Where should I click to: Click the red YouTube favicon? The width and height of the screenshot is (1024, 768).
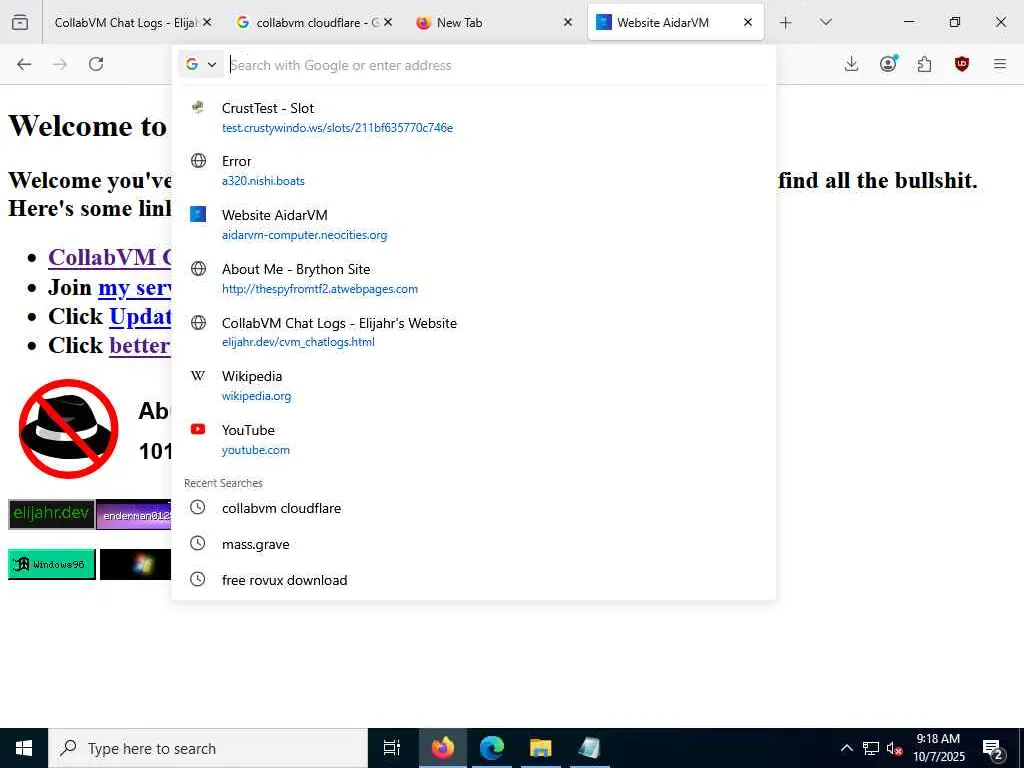pos(198,429)
